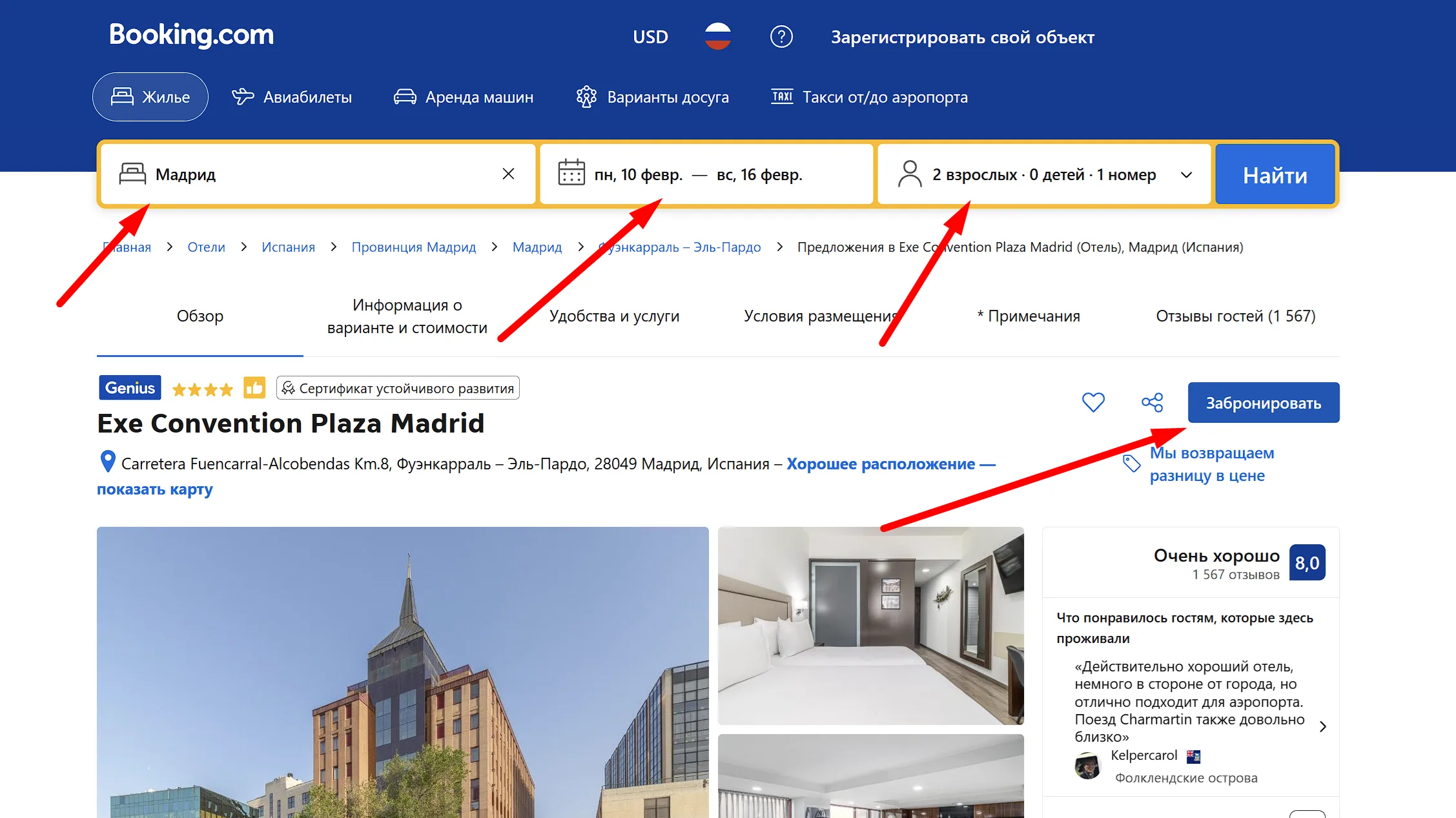Open 'Зарегистрировать свой объект' link
Viewport: 1456px width, 818px height.
tap(962, 37)
